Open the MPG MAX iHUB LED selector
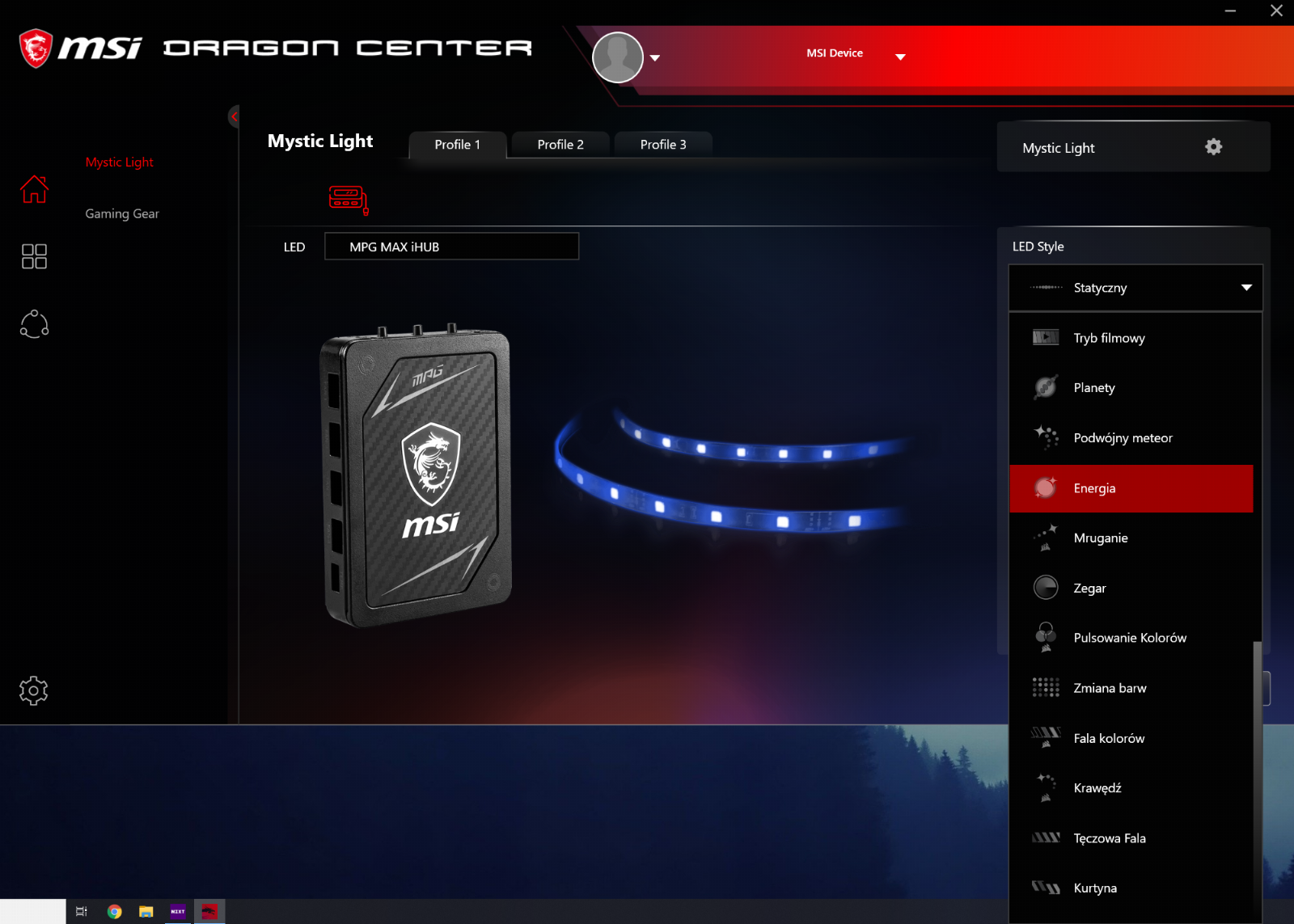Viewport: 1294px width, 924px height. click(x=451, y=247)
